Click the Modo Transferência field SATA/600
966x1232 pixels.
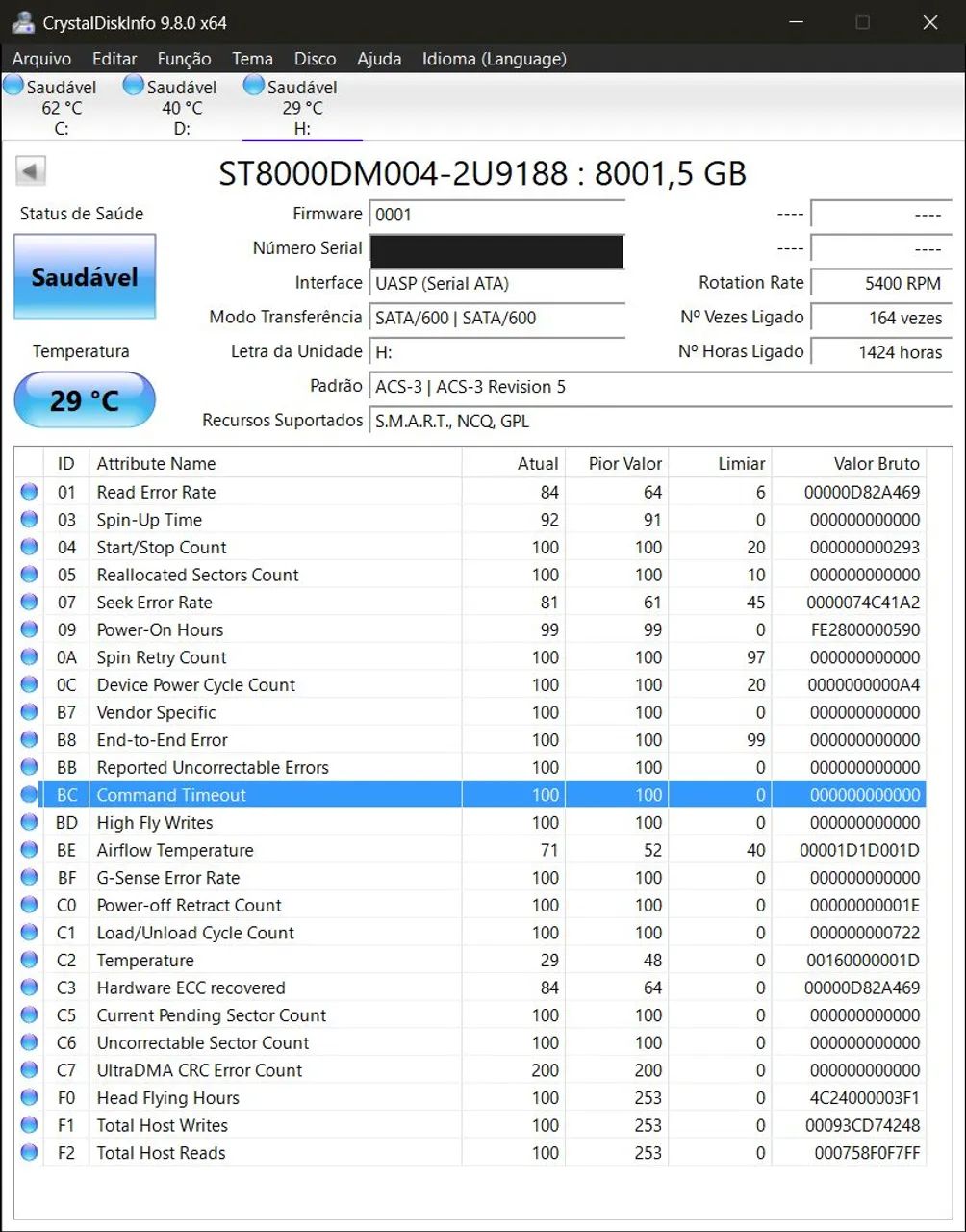tap(497, 318)
